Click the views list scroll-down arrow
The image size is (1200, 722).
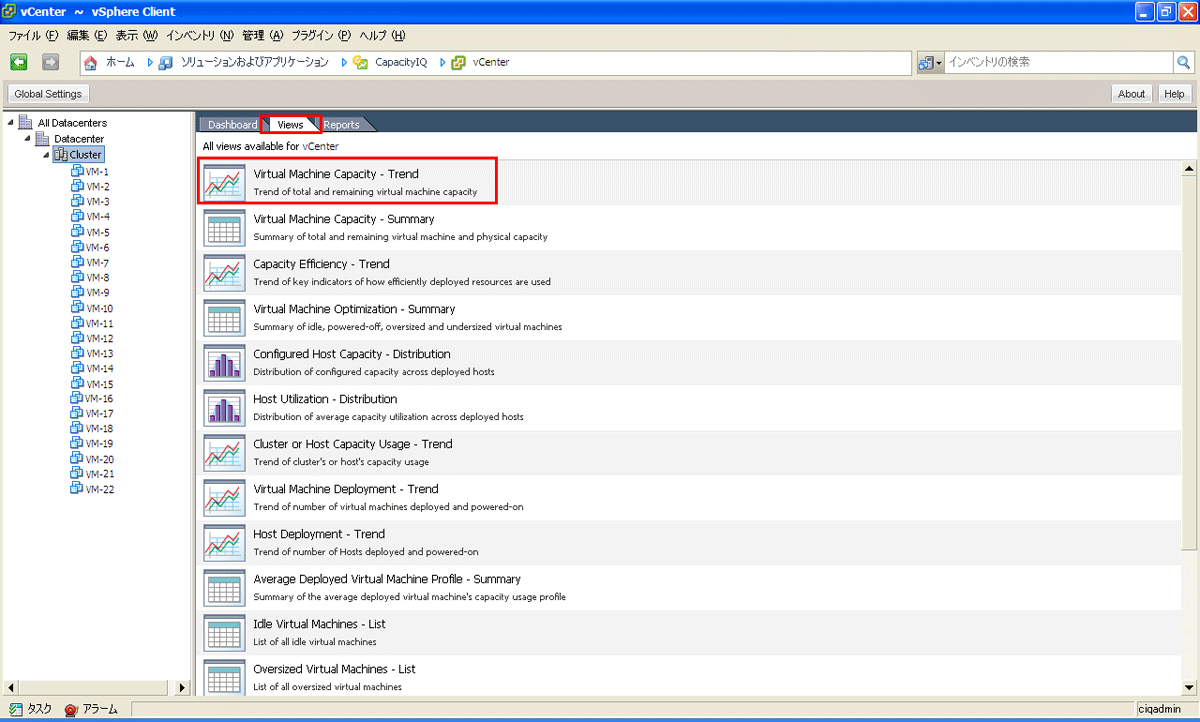1189,687
